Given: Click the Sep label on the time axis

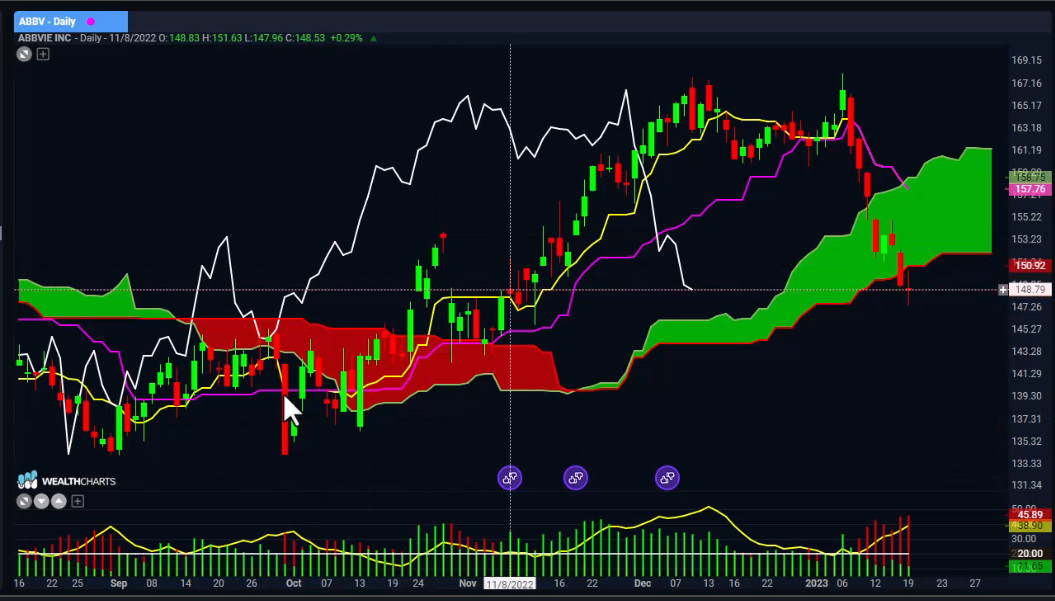Looking at the screenshot, I should point(118,584).
